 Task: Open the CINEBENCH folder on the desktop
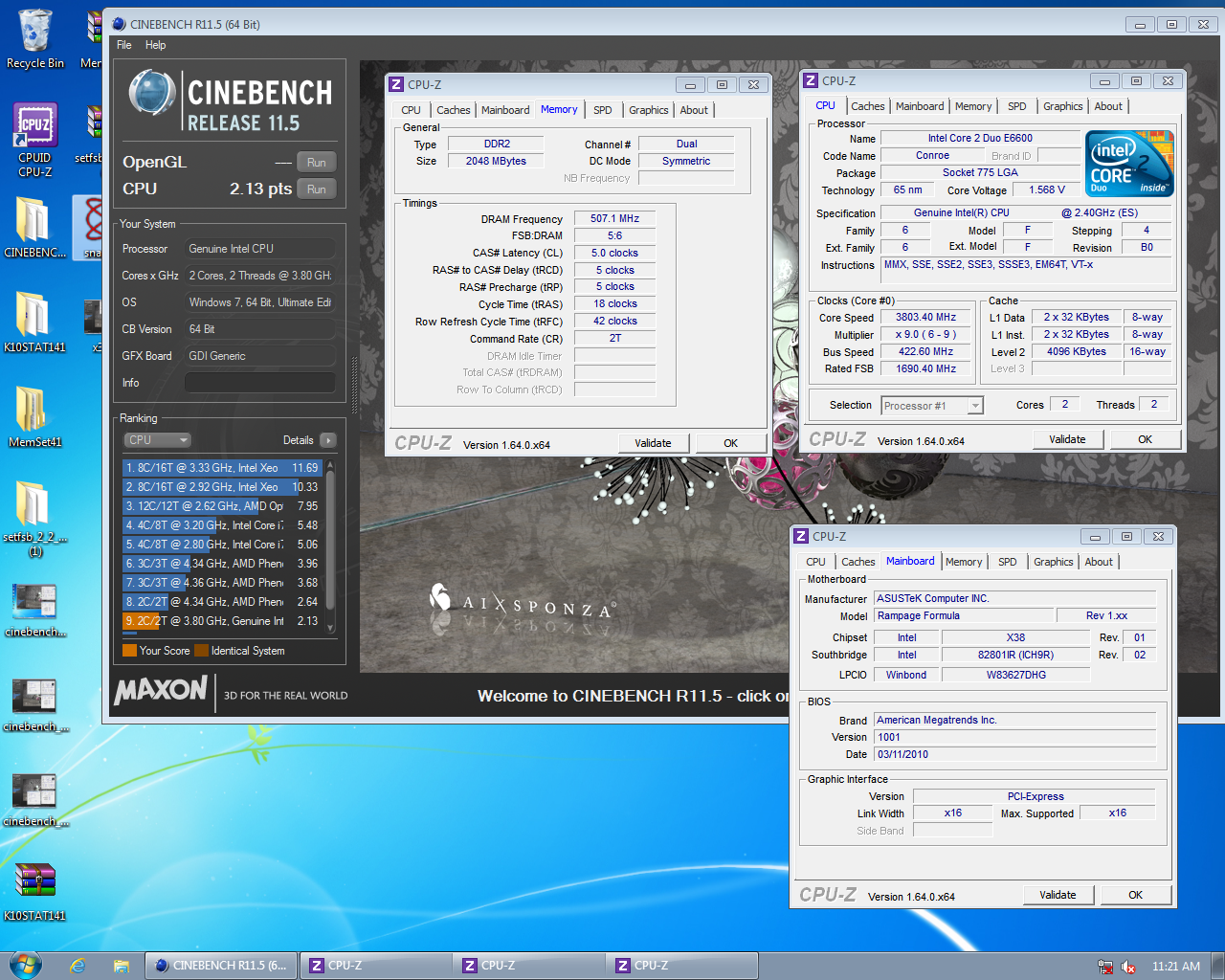tap(34, 228)
